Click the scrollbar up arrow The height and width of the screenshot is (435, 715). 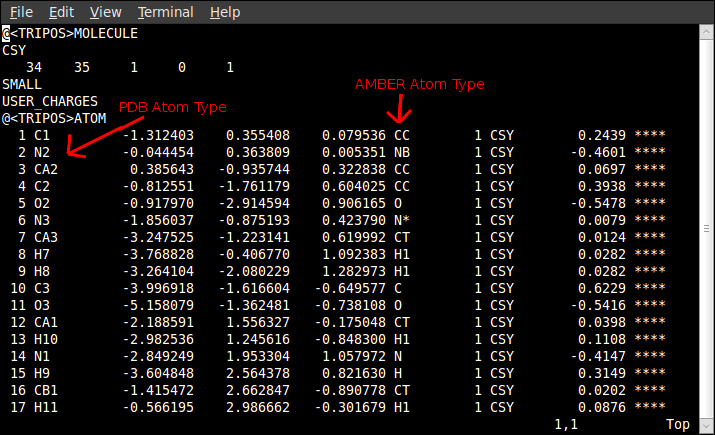[x=706, y=32]
